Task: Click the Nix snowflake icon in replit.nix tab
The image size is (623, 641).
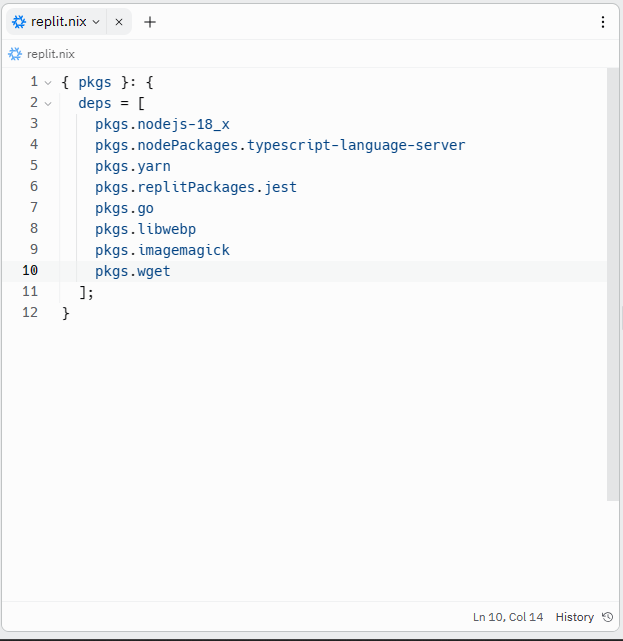Action: coord(19,21)
